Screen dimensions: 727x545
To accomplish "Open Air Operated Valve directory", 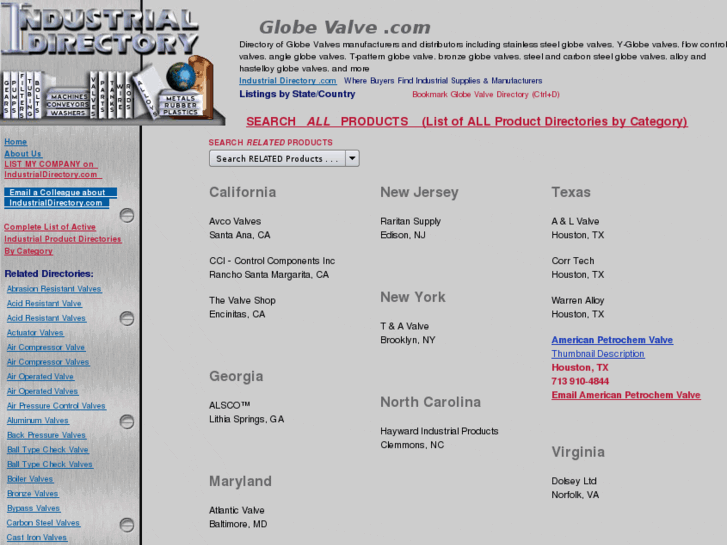I will coord(40,377).
